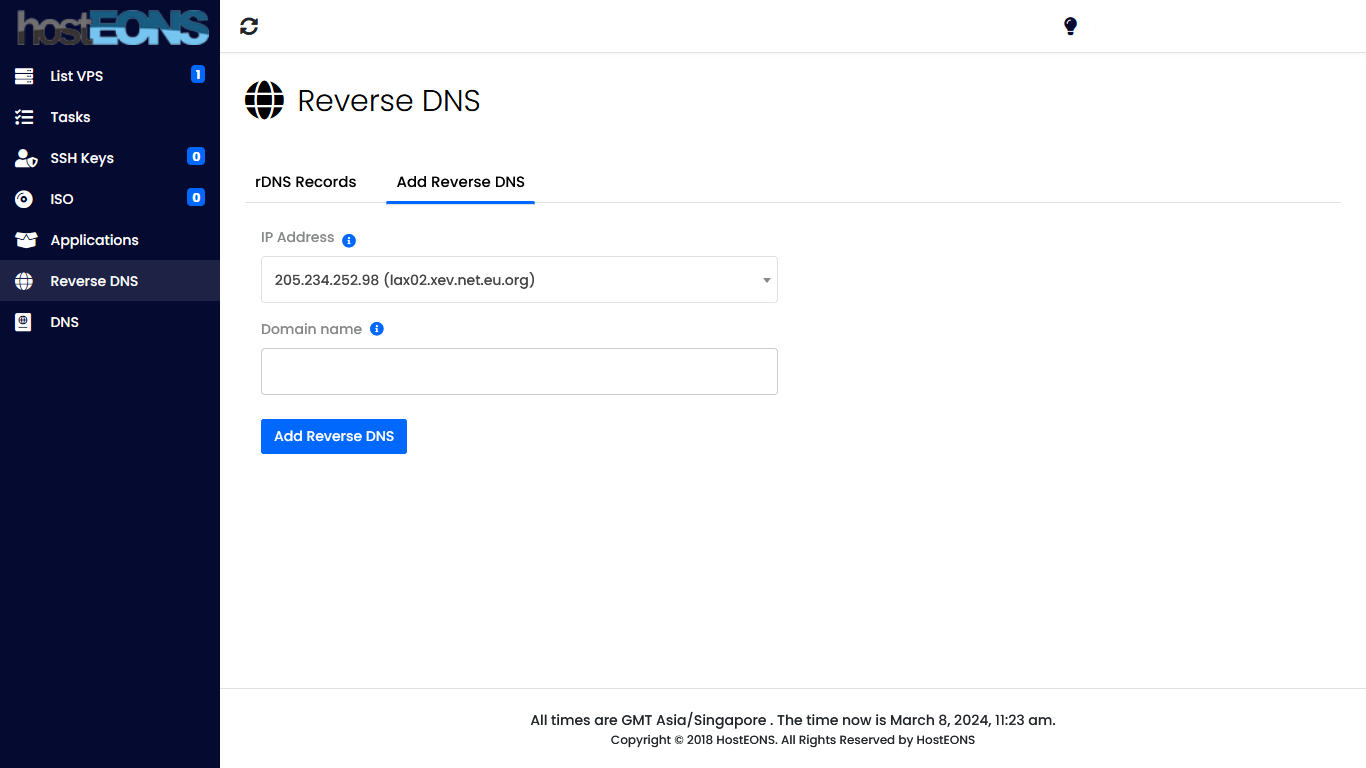Switch to the rDNS Records tab

(x=306, y=182)
